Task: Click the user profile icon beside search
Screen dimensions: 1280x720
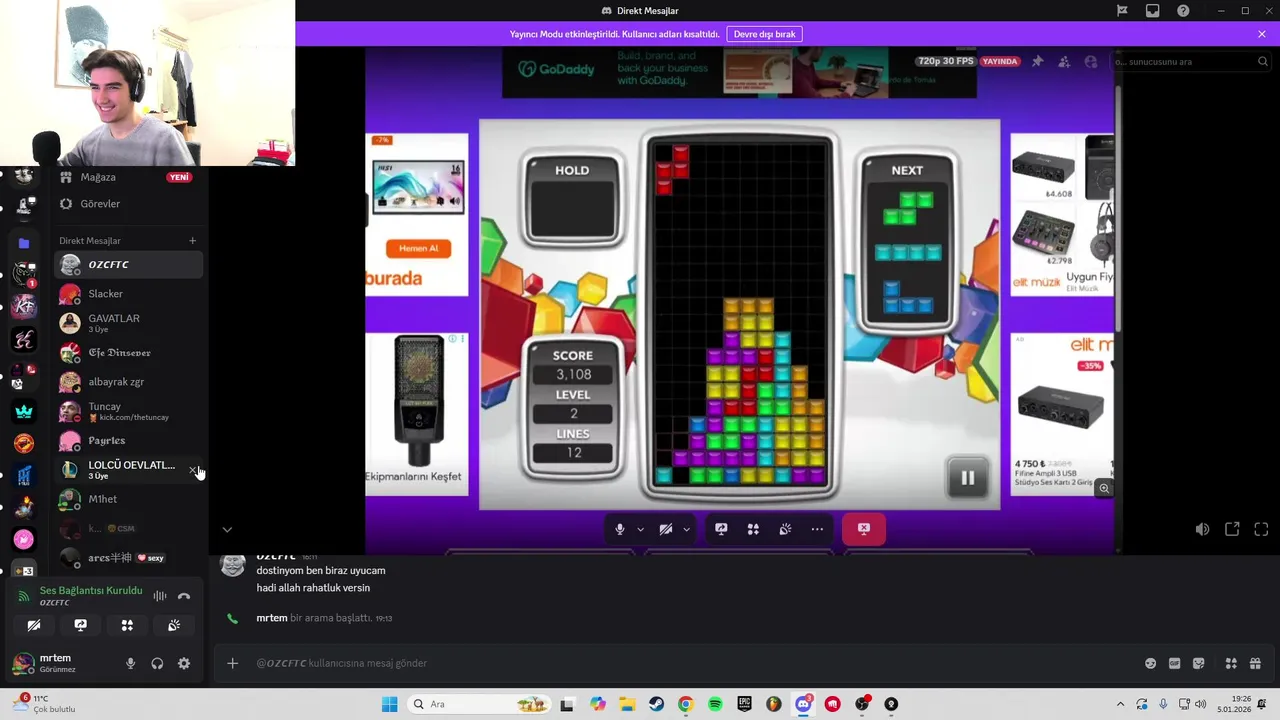Action: 1091,62
